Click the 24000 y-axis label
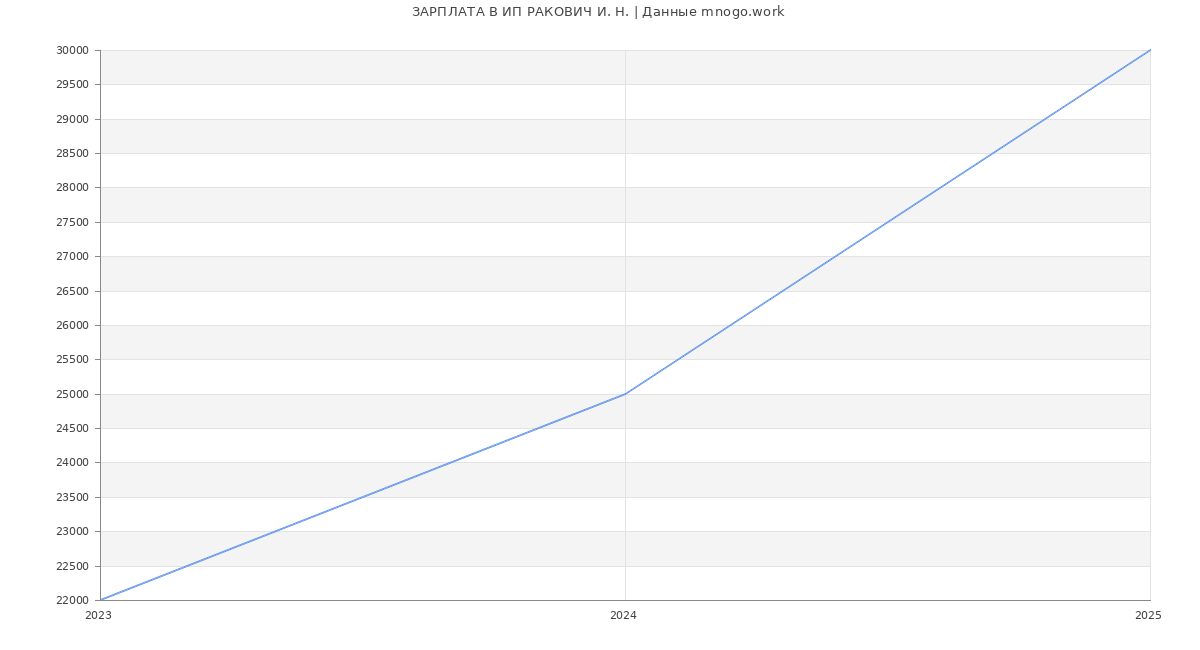 tap(72, 463)
